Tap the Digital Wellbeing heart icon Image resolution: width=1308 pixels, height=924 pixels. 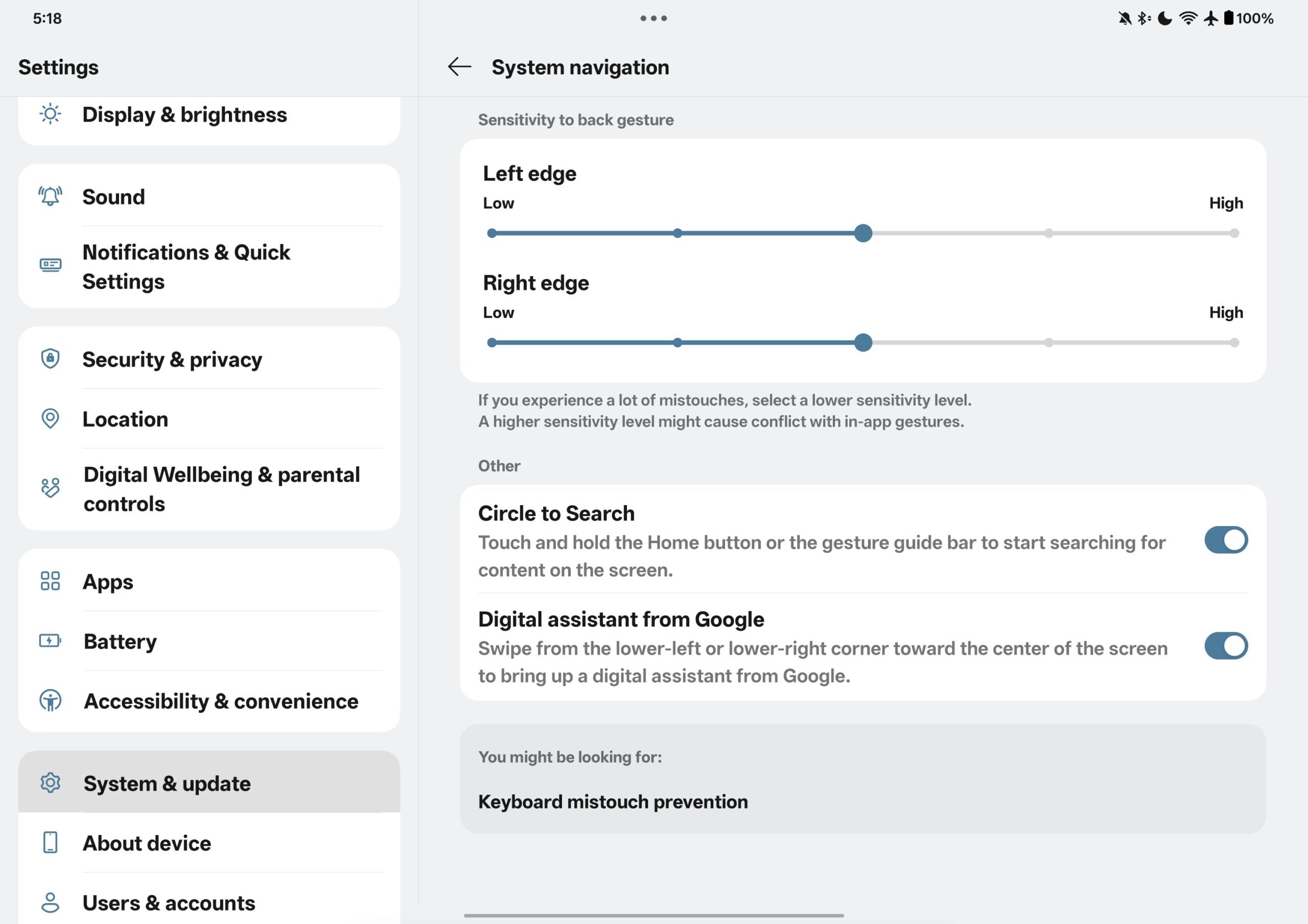pyautogui.click(x=50, y=488)
